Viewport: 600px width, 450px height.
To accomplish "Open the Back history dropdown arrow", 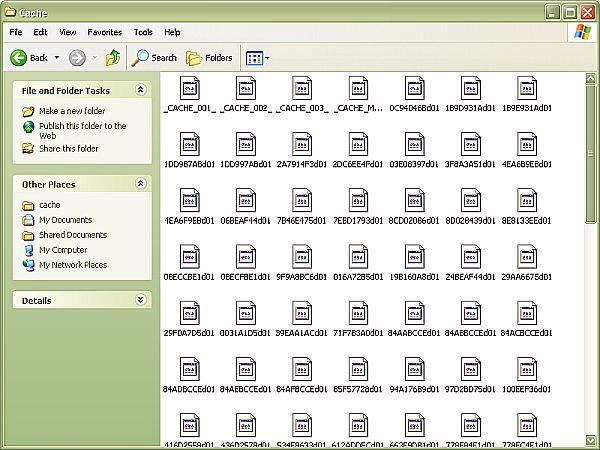I will [57, 58].
